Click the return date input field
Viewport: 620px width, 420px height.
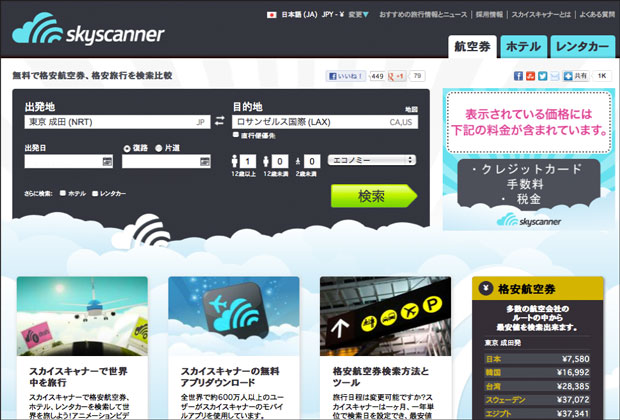point(166,161)
